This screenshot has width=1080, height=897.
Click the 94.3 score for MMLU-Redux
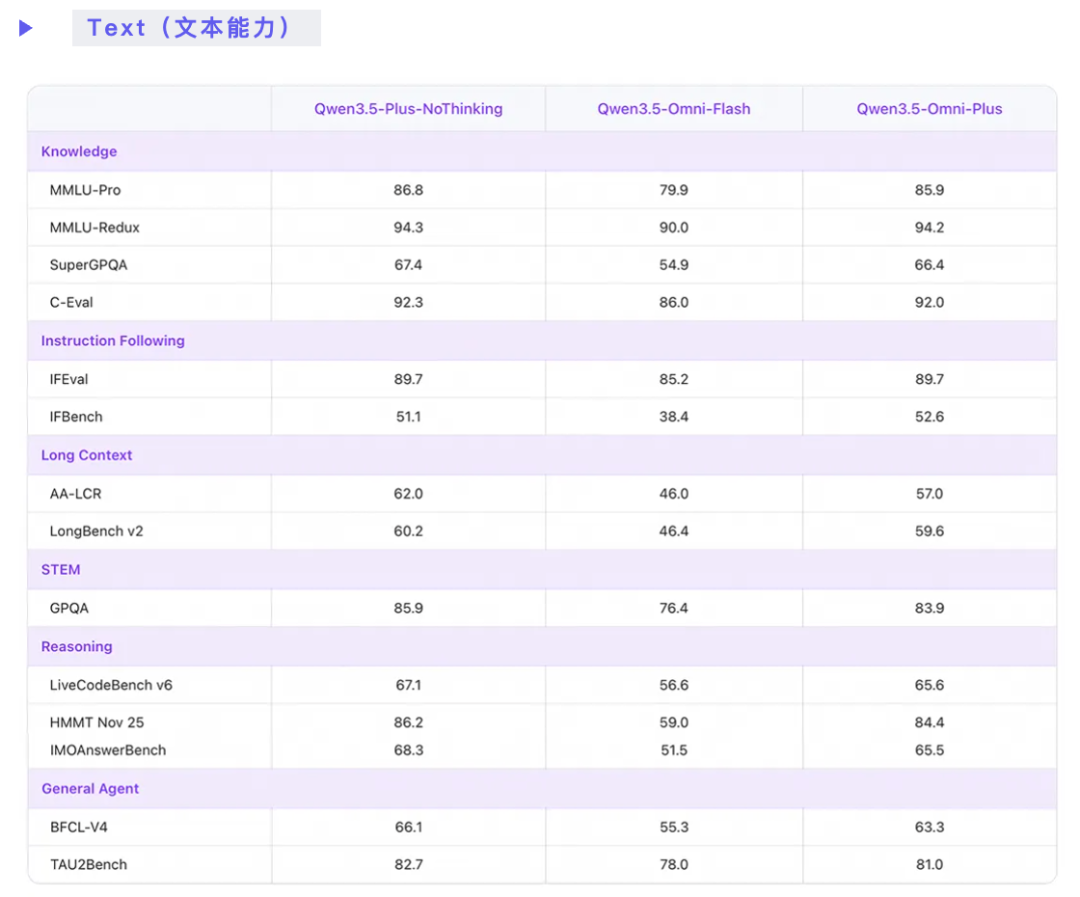click(x=408, y=228)
